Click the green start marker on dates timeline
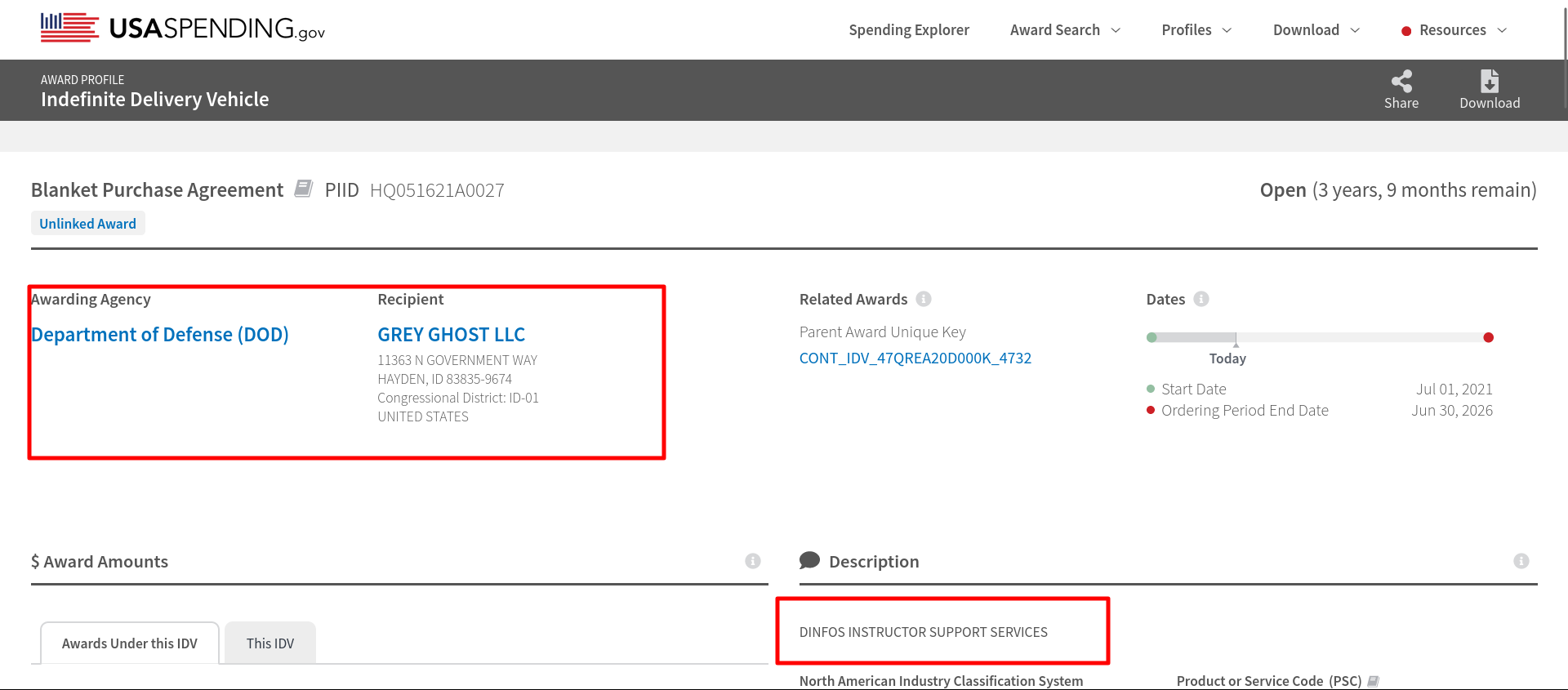The height and width of the screenshot is (690, 1568). click(1151, 337)
